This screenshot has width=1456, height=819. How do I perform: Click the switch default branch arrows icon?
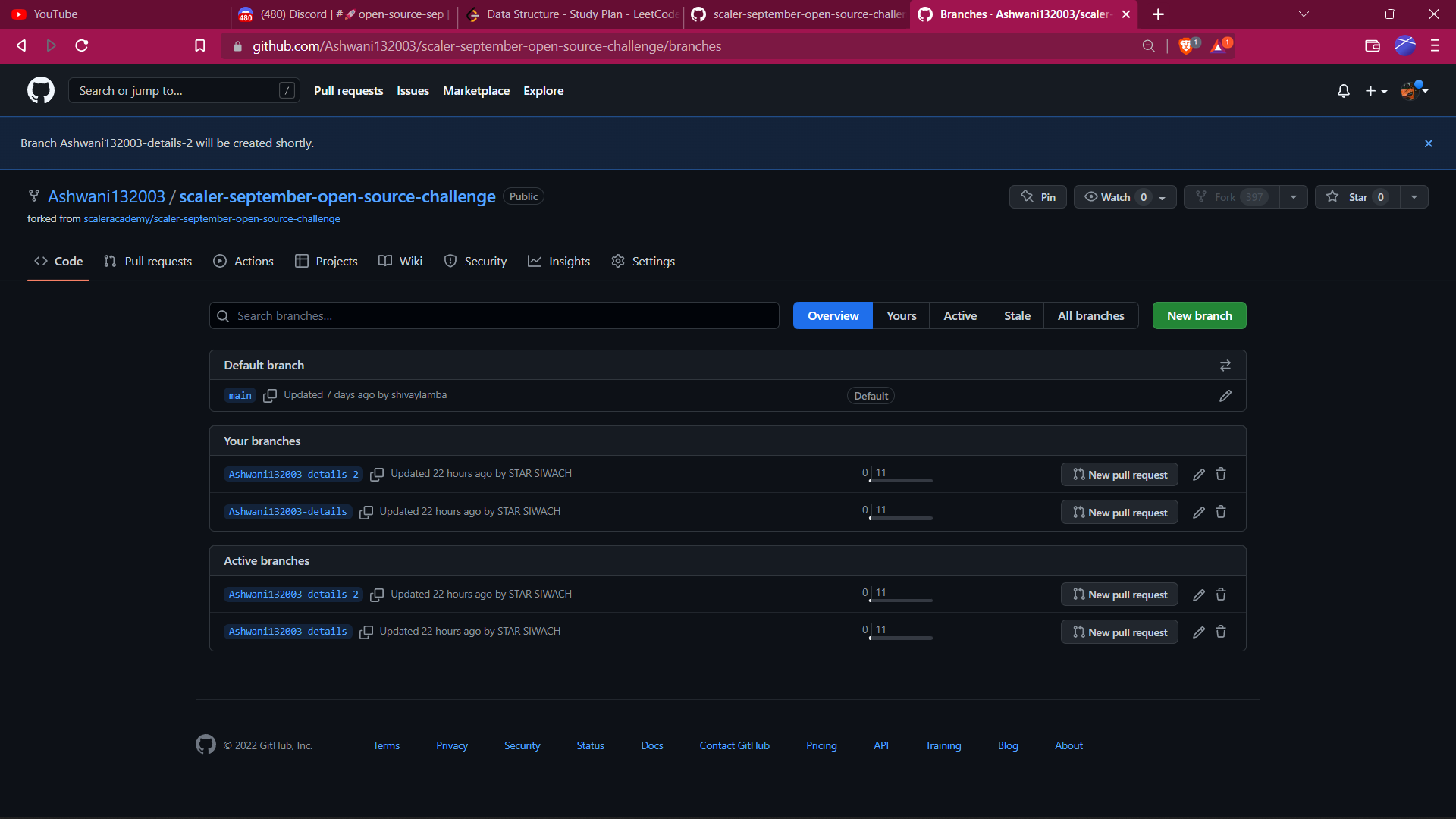(x=1225, y=366)
